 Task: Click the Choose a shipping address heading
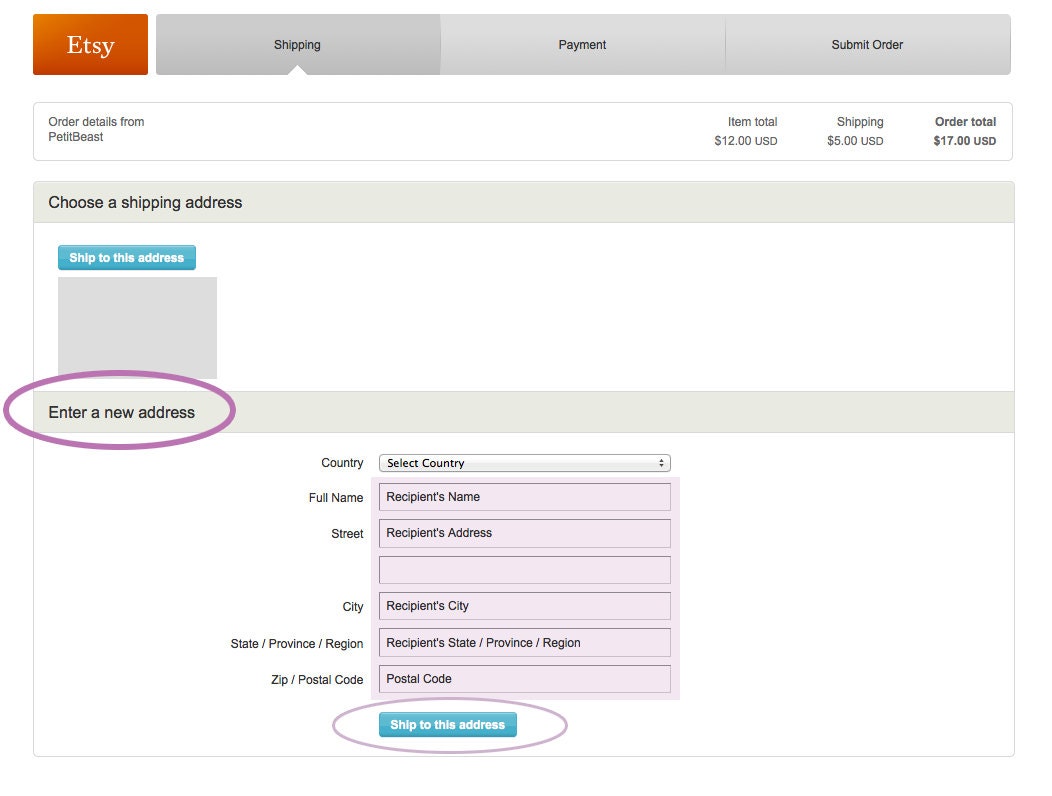pyautogui.click(x=145, y=202)
